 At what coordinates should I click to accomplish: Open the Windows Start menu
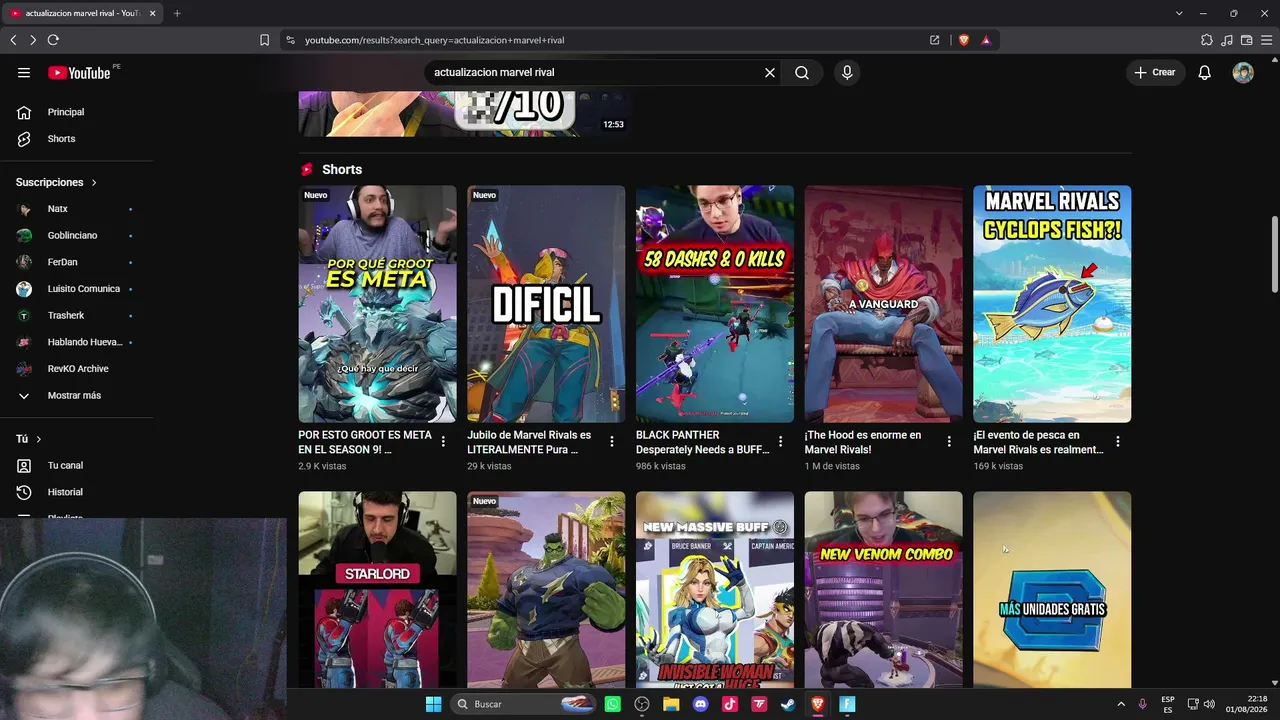click(x=434, y=704)
